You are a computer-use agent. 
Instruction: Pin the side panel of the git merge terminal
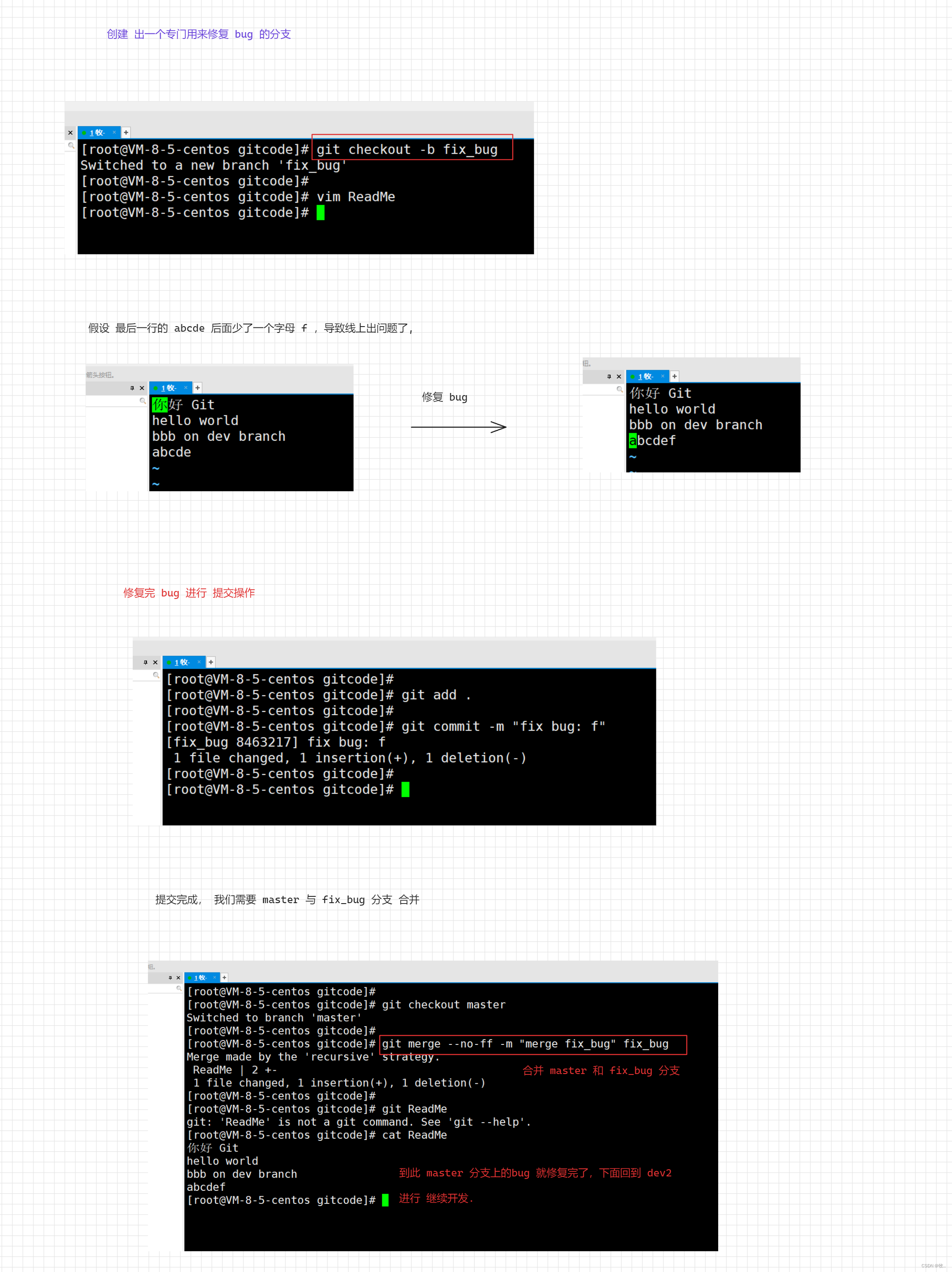170,978
